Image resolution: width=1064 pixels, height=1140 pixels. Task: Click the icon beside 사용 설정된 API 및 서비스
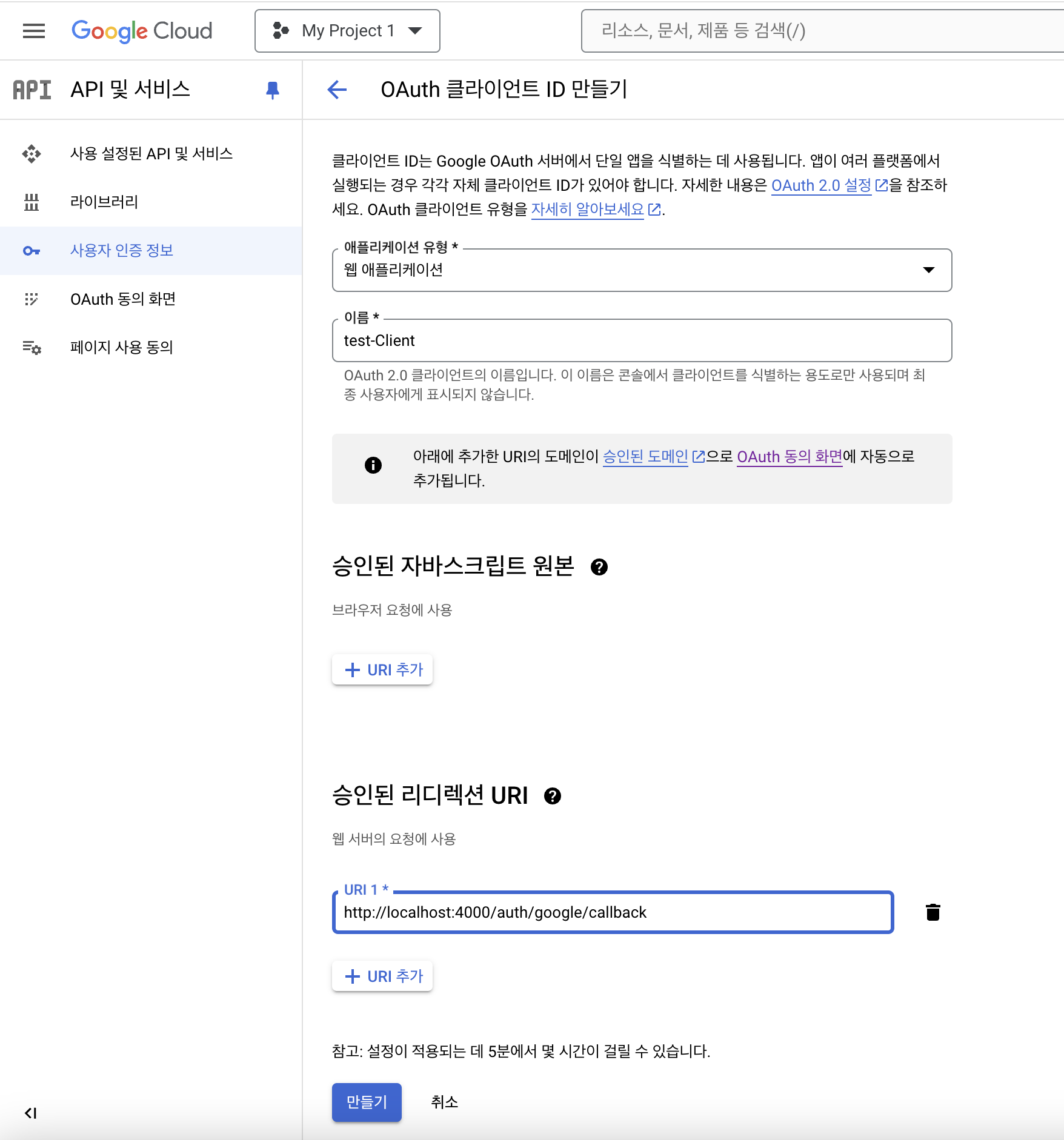tap(32, 154)
